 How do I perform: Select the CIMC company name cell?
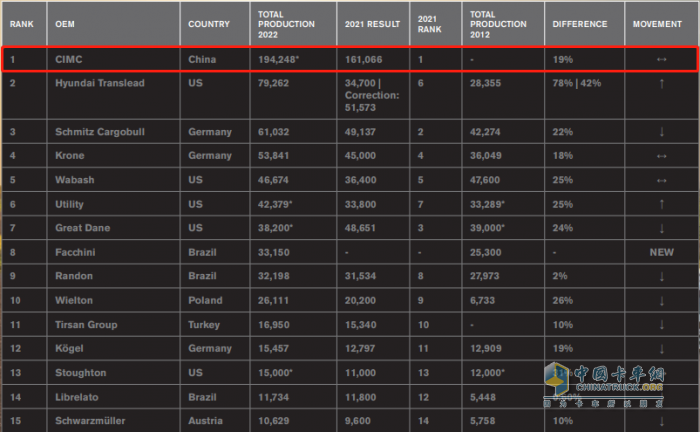click(70, 60)
